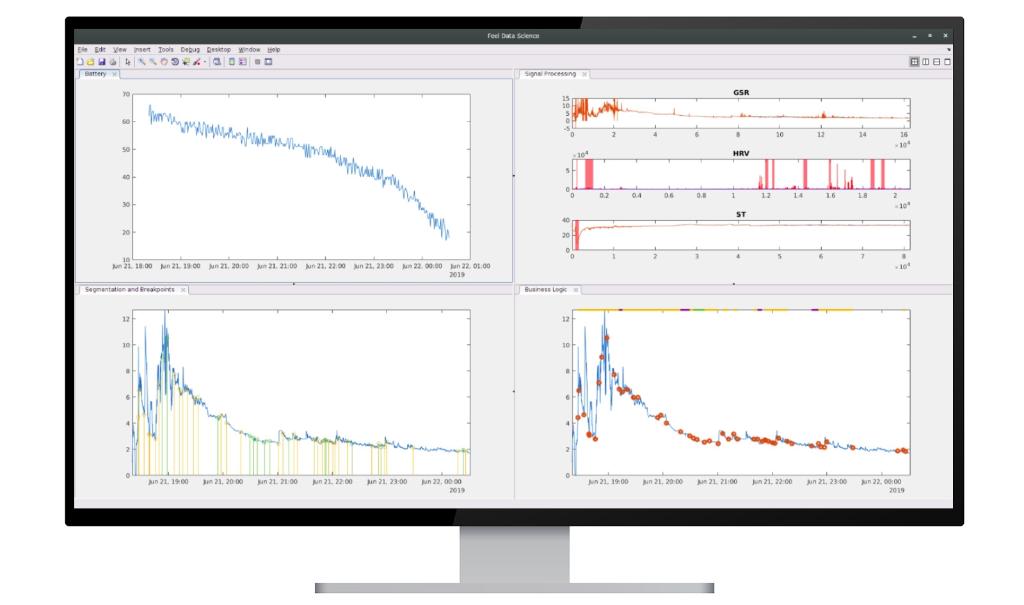Select the Zoom In tool
Viewport: 1024px width, 605px height.
click(x=141, y=62)
